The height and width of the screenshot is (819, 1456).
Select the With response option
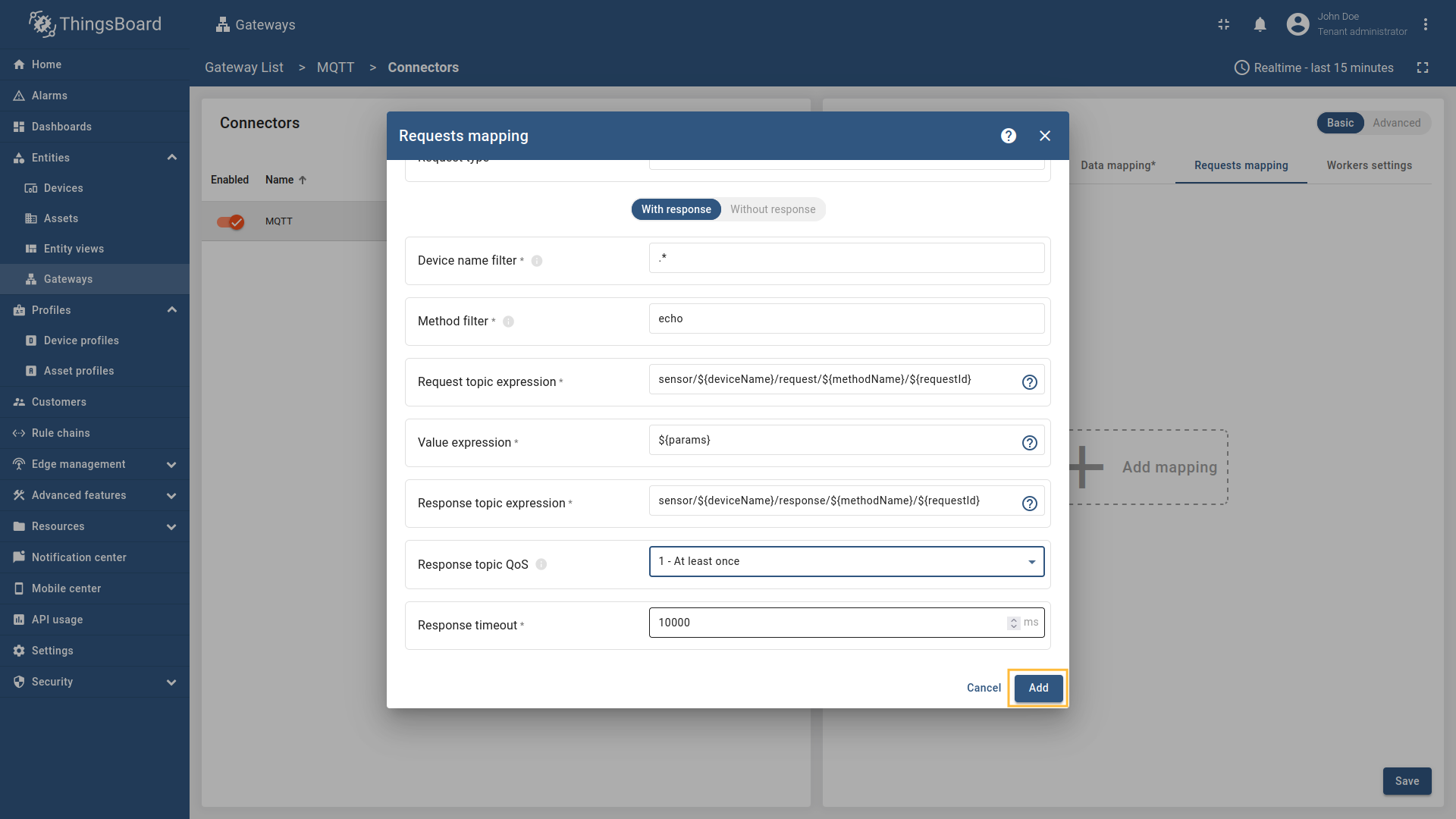click(676, 209)
